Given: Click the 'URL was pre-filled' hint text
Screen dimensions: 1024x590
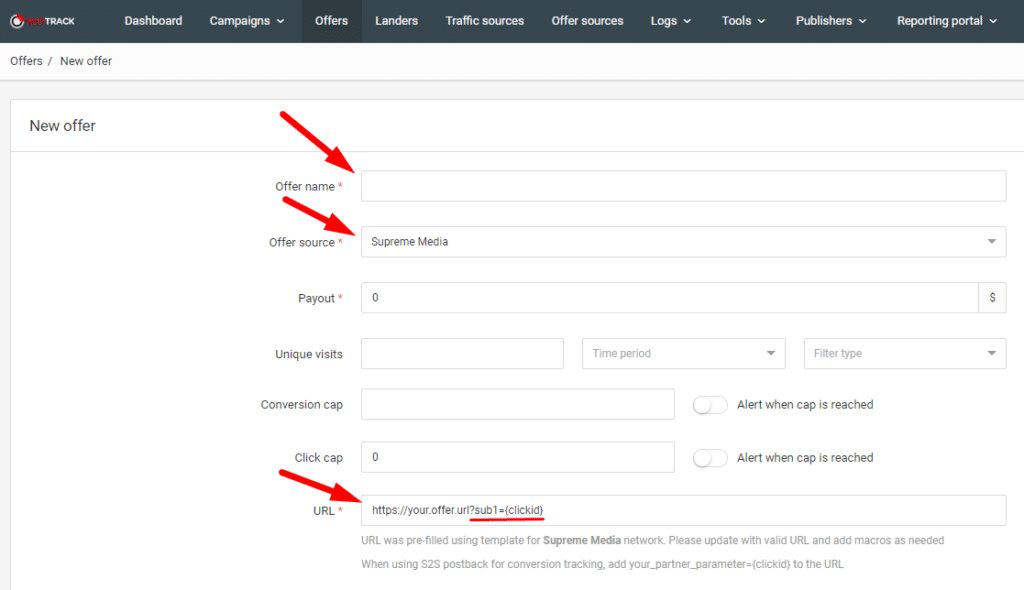Looking at the screenshot, I should [x=652, y=540].
